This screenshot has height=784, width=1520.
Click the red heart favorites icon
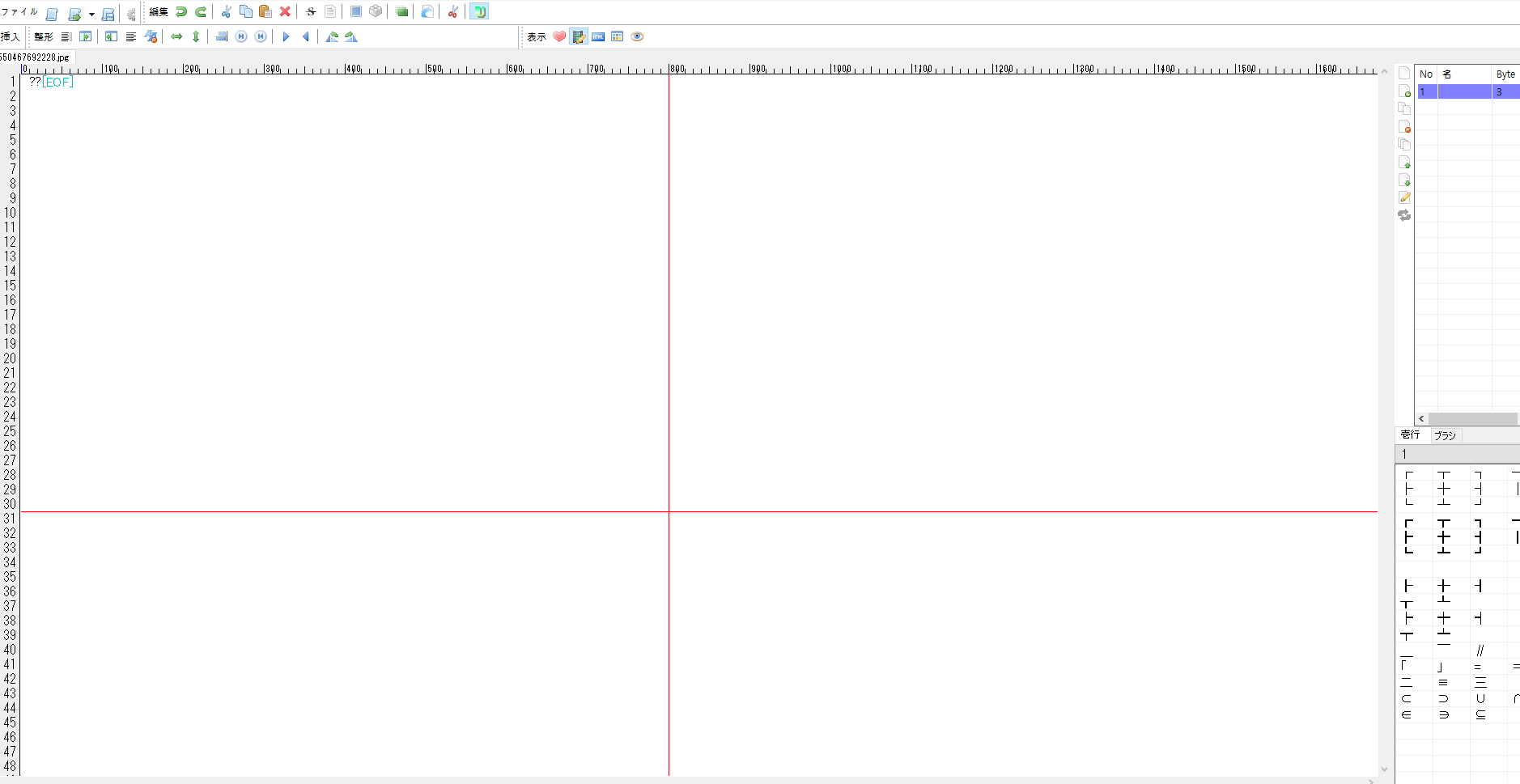(559, 36)
